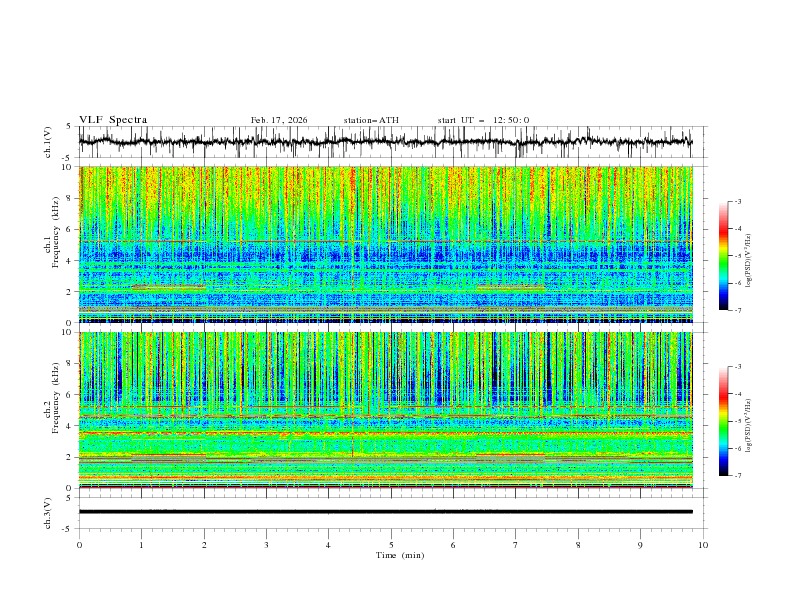This screenshot has height=612, width=792.
Task: Click time-axis tick label '2'
Action: pyautogui.click(x=204, y=545)
